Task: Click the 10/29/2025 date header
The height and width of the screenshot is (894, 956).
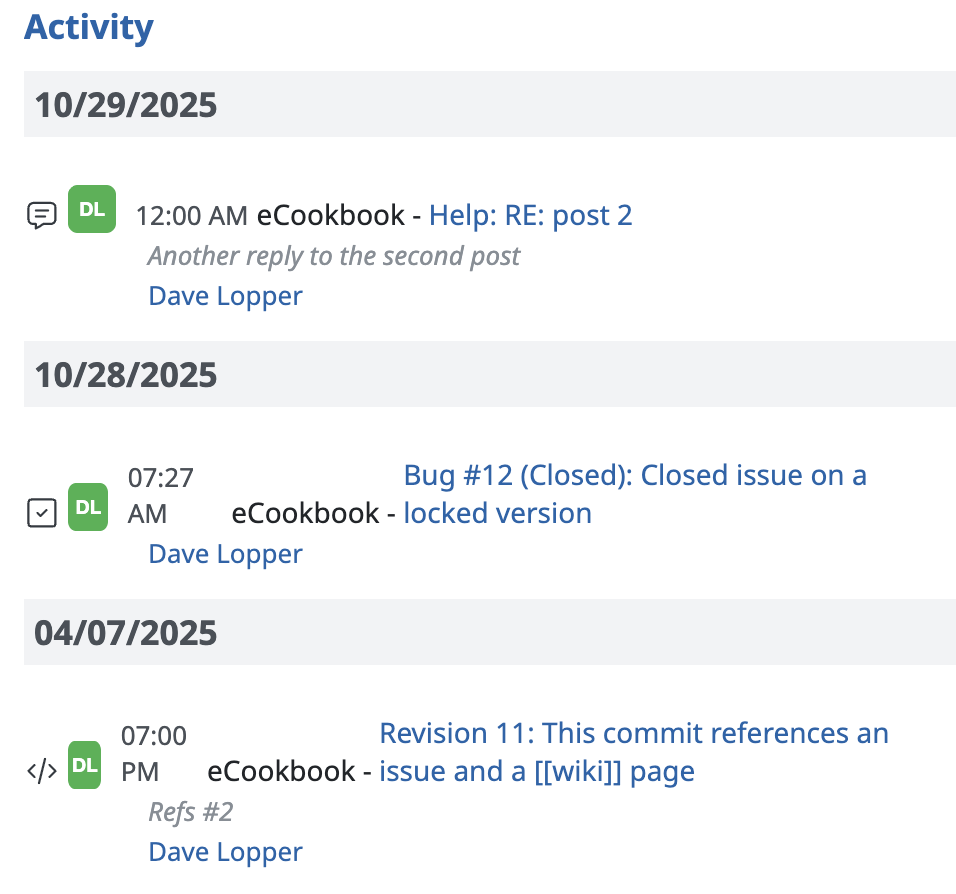Action: (x=126, y=105)
